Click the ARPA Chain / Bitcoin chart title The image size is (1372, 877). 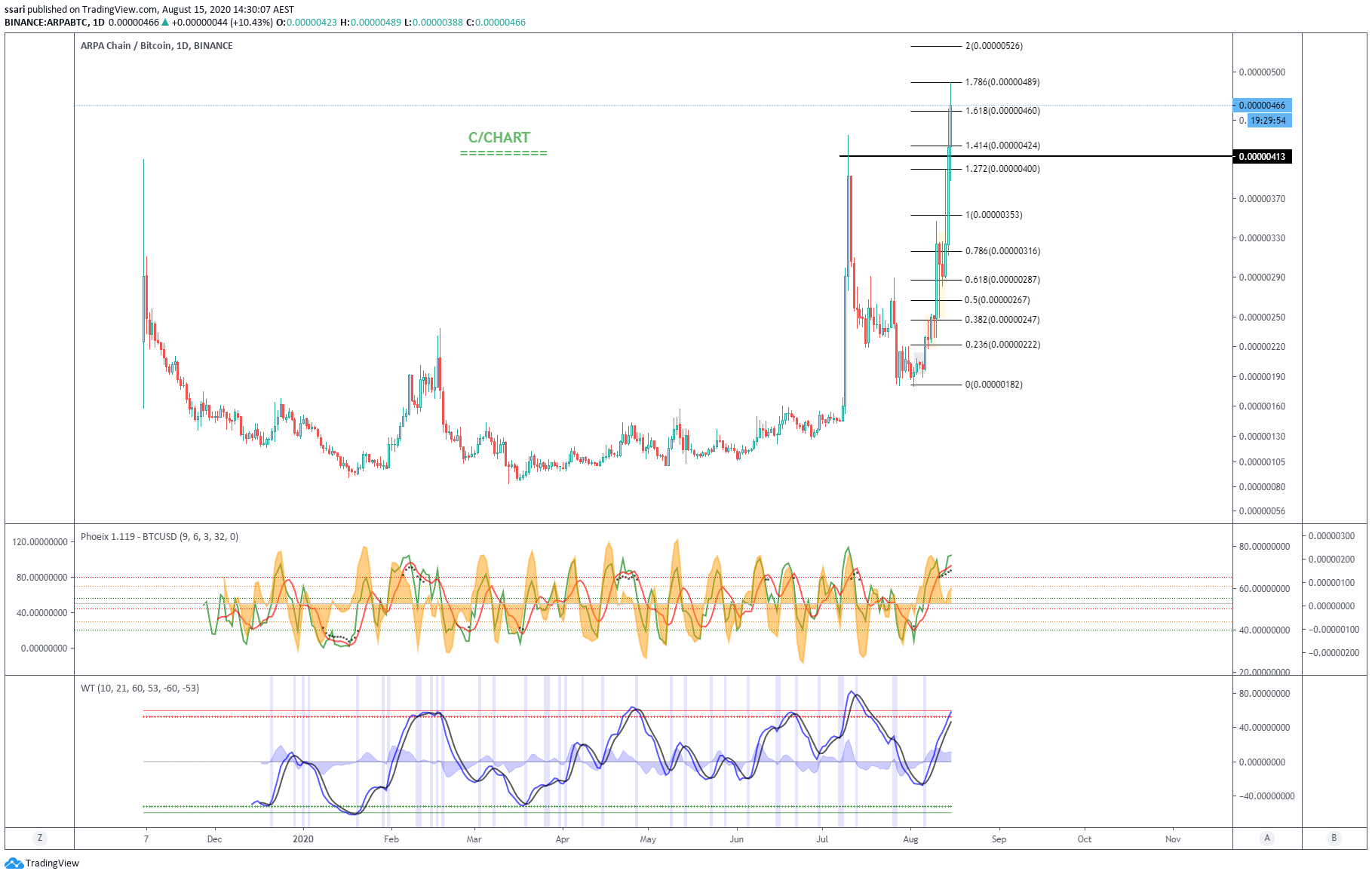tap(157, 46)
